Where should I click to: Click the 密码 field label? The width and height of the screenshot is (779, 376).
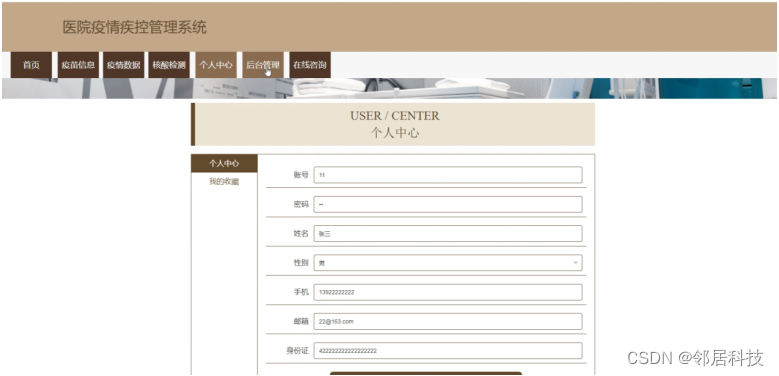301,204
